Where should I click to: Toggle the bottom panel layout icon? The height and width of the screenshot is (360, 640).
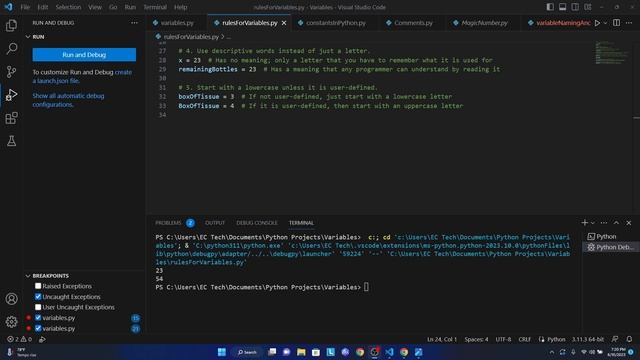tap(562, 7)
